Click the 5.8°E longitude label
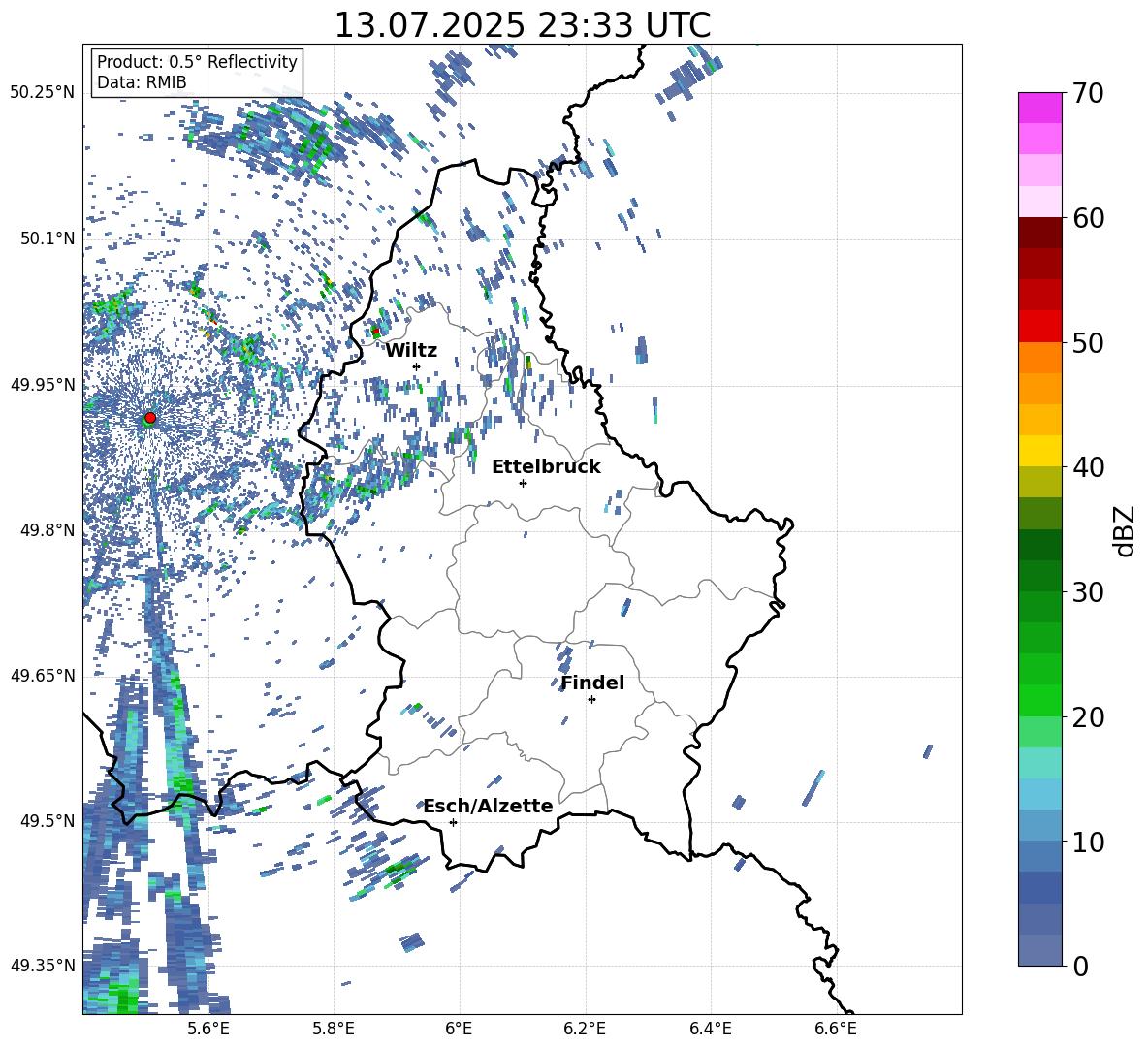 tap(334, 1029)
